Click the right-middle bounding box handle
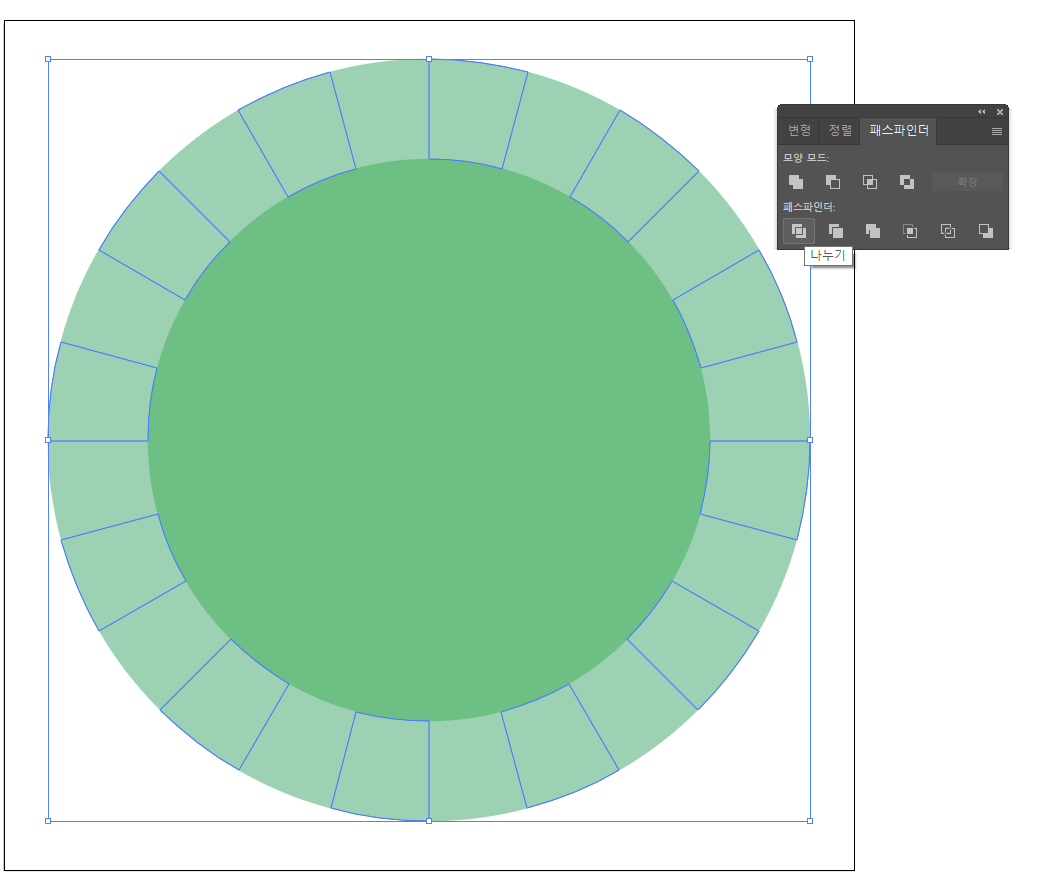 click(x=810, y=440)
